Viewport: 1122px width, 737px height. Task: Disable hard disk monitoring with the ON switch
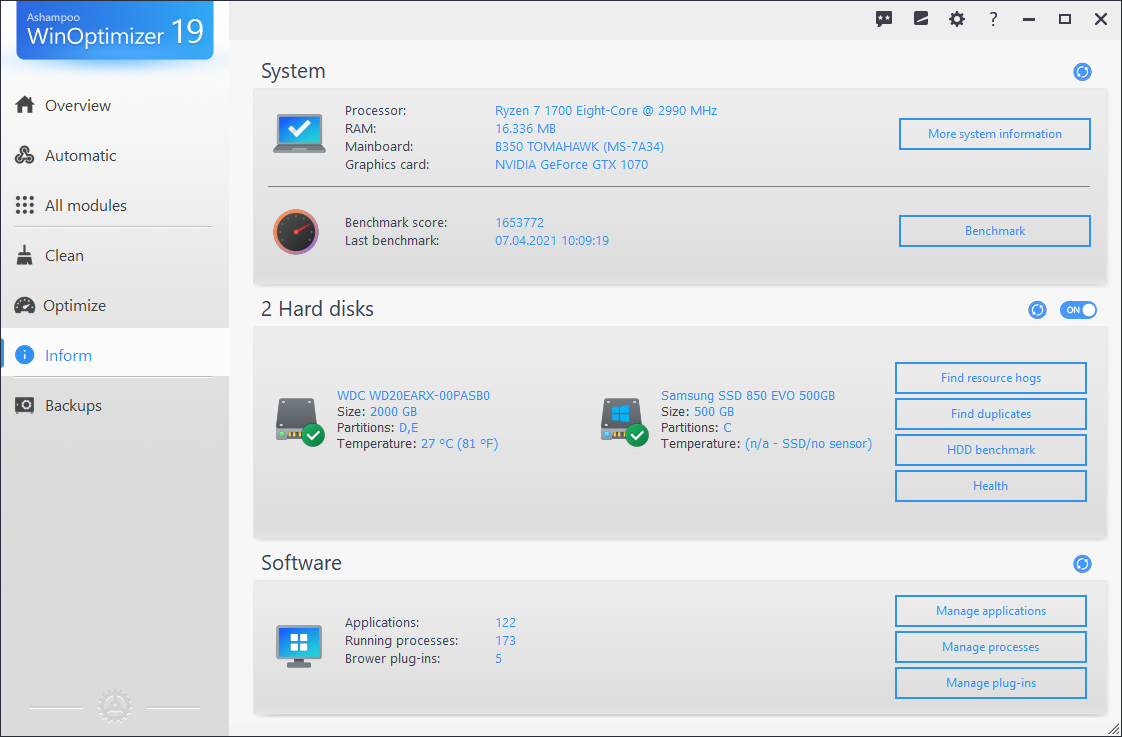[1078, 310]
